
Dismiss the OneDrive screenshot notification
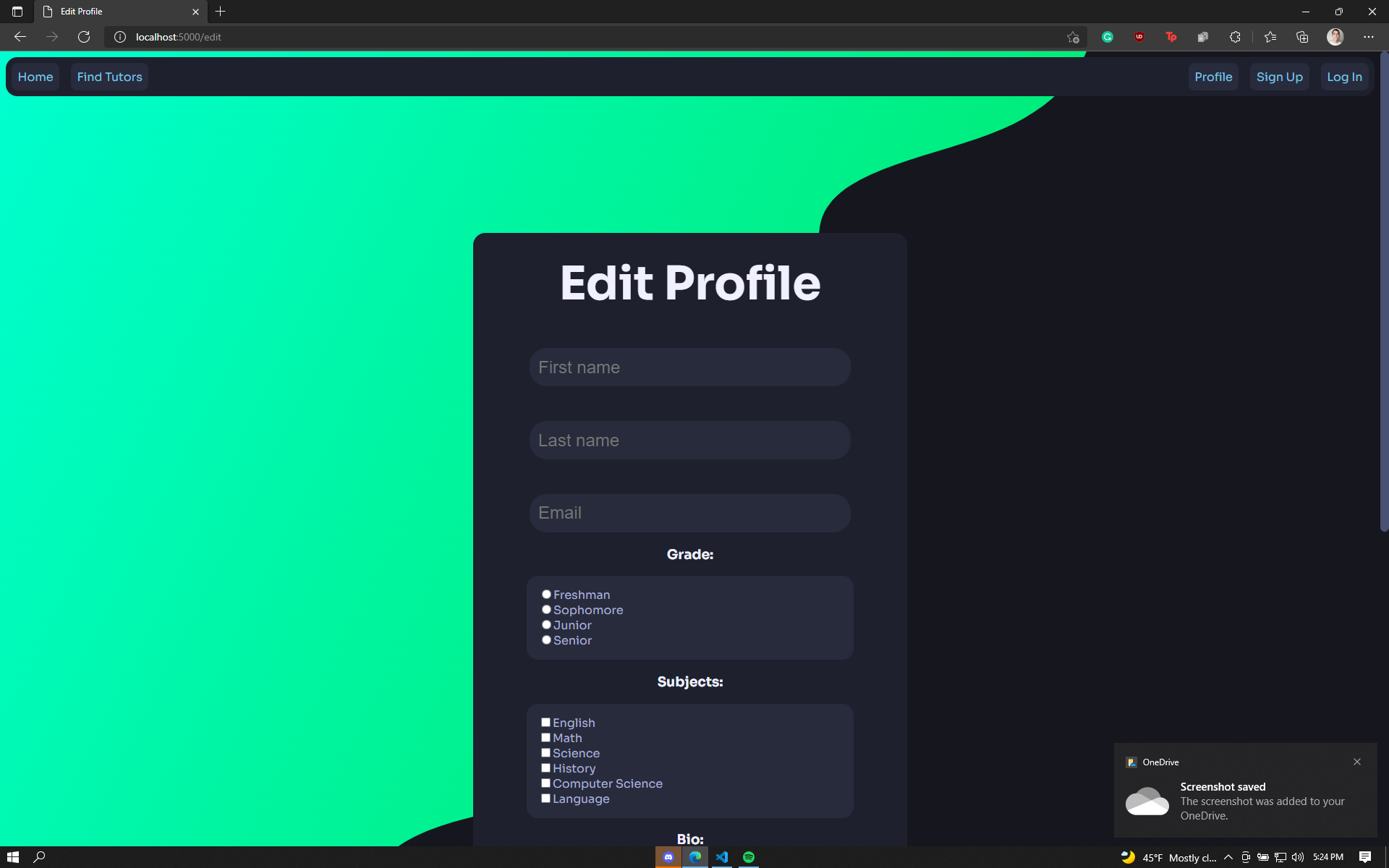(x=1357, y=762)
